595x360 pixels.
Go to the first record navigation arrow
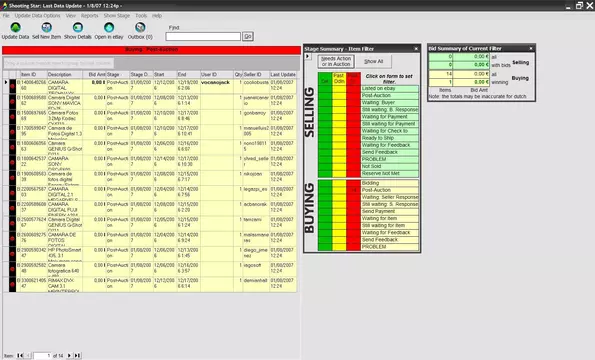[x=20, y=355]
